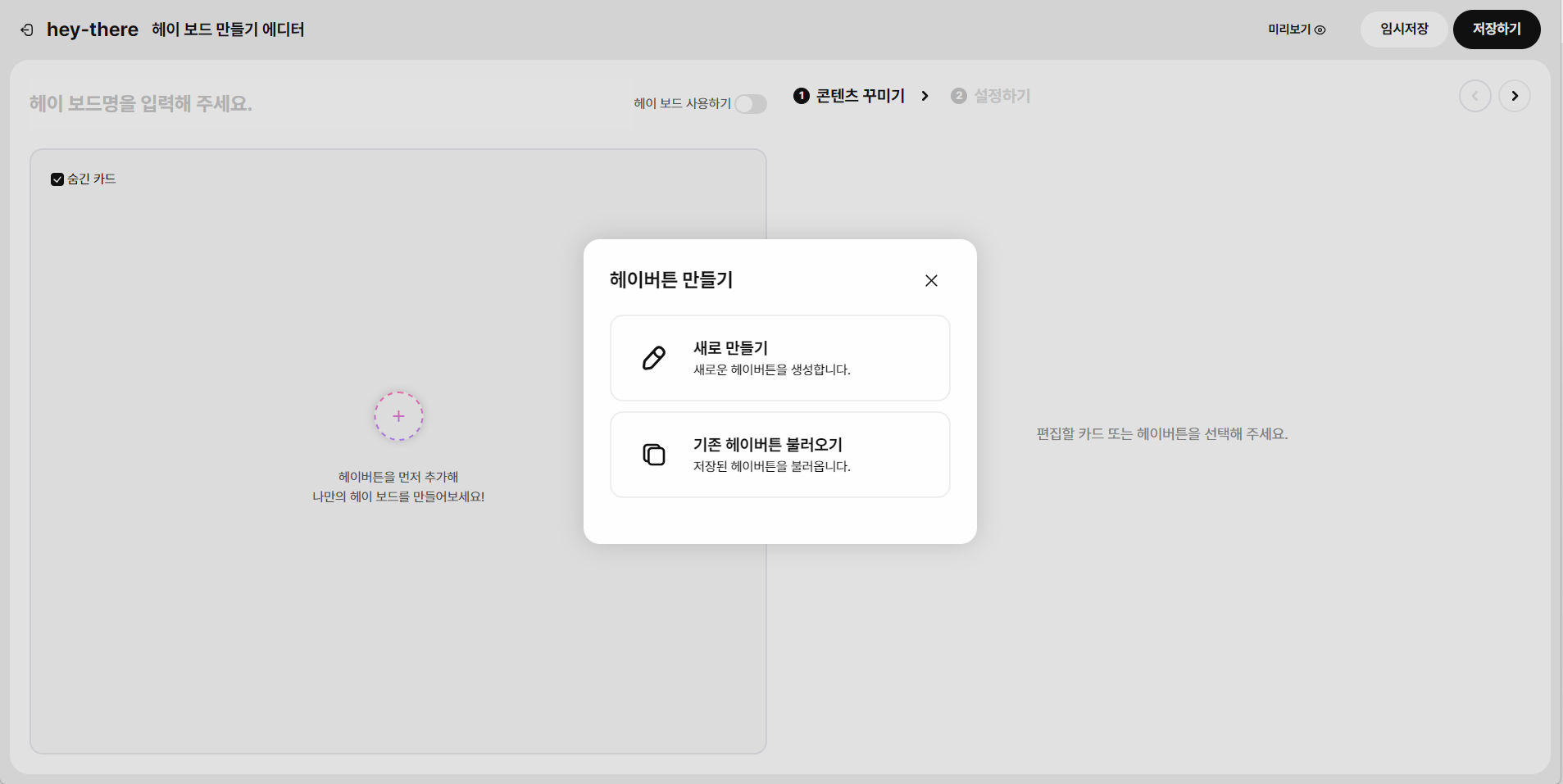Click the back arrow icon beside hey-there
Screen dimensions: 1563x784
(27, 30)
